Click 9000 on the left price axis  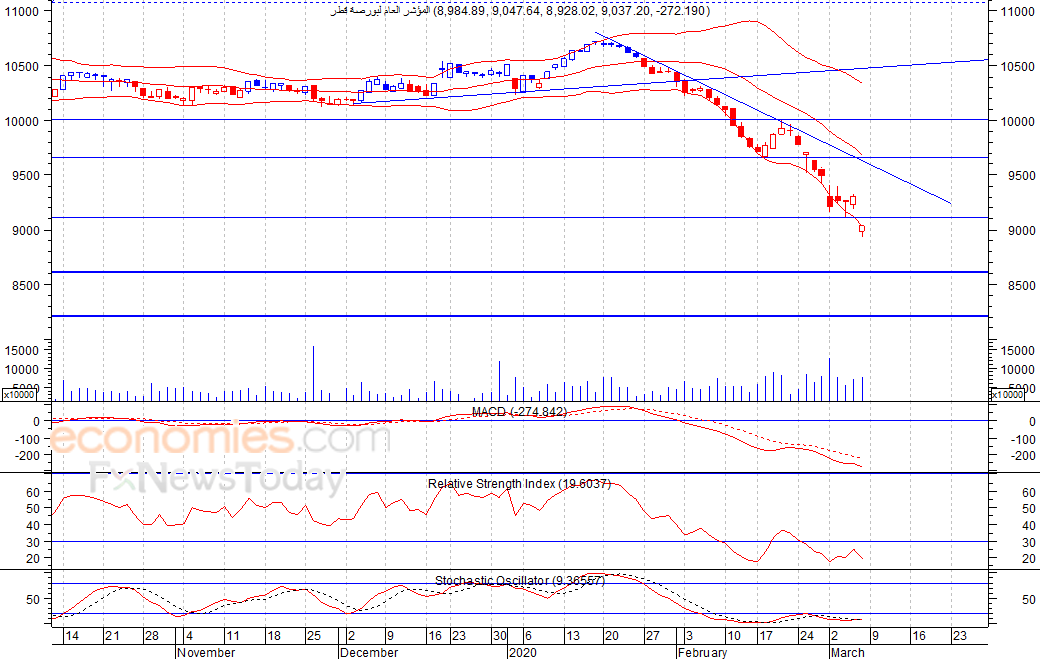point(27,231)
